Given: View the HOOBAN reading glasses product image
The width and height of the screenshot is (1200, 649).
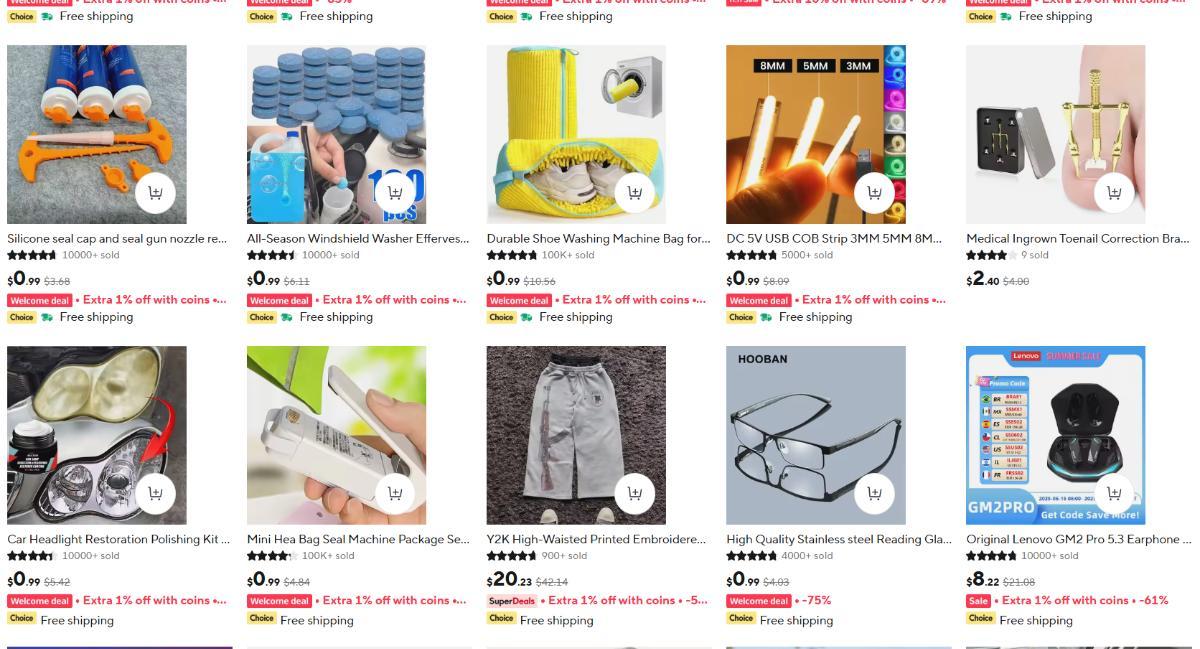Looking at the screenshot, I should tap(816, 435).
